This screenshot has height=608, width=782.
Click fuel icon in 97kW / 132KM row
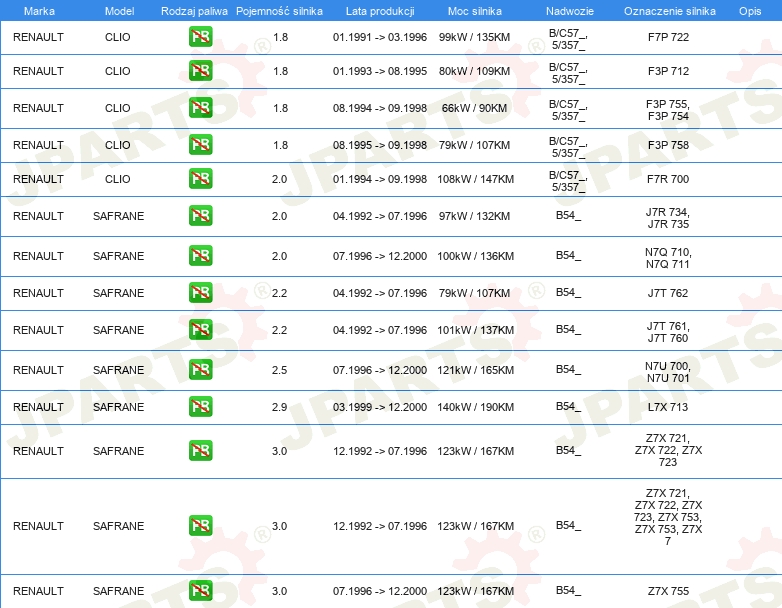coord(200,215)
